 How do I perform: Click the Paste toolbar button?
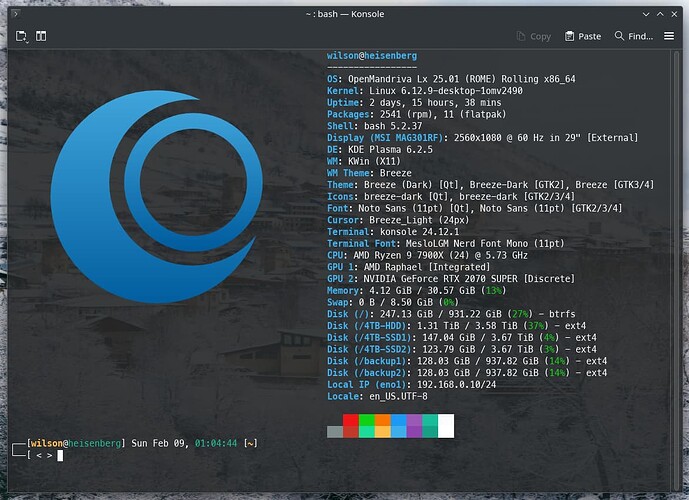[x=583, y=36]
